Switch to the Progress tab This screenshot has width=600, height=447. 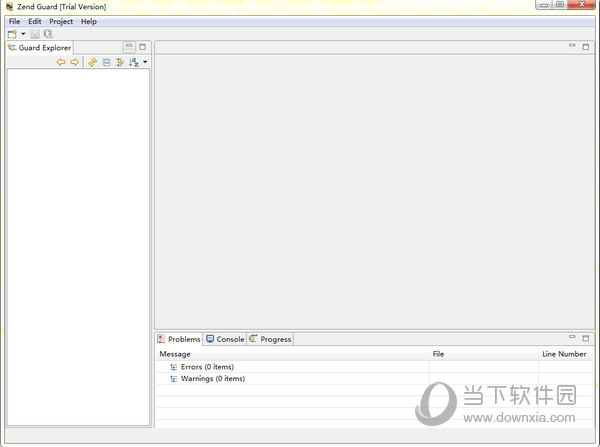tap(271, 339)
